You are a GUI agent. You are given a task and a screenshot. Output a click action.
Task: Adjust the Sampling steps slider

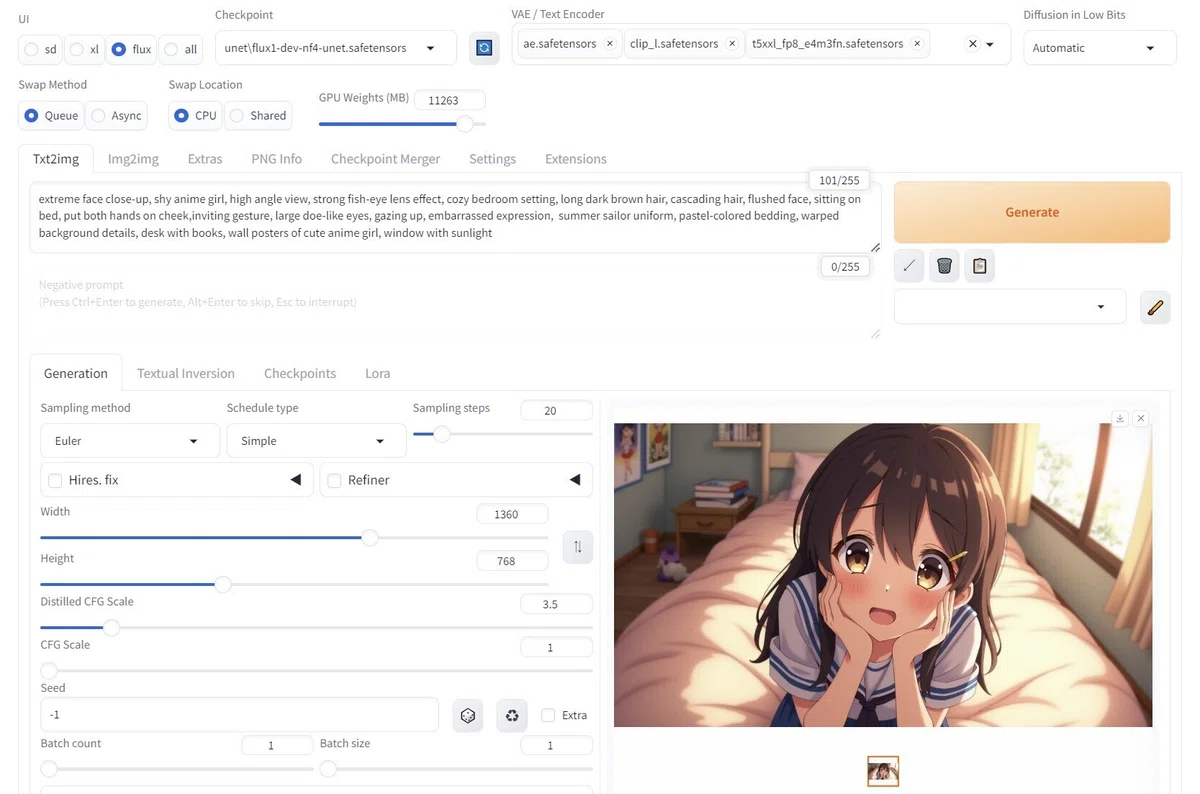pos(503,434)
